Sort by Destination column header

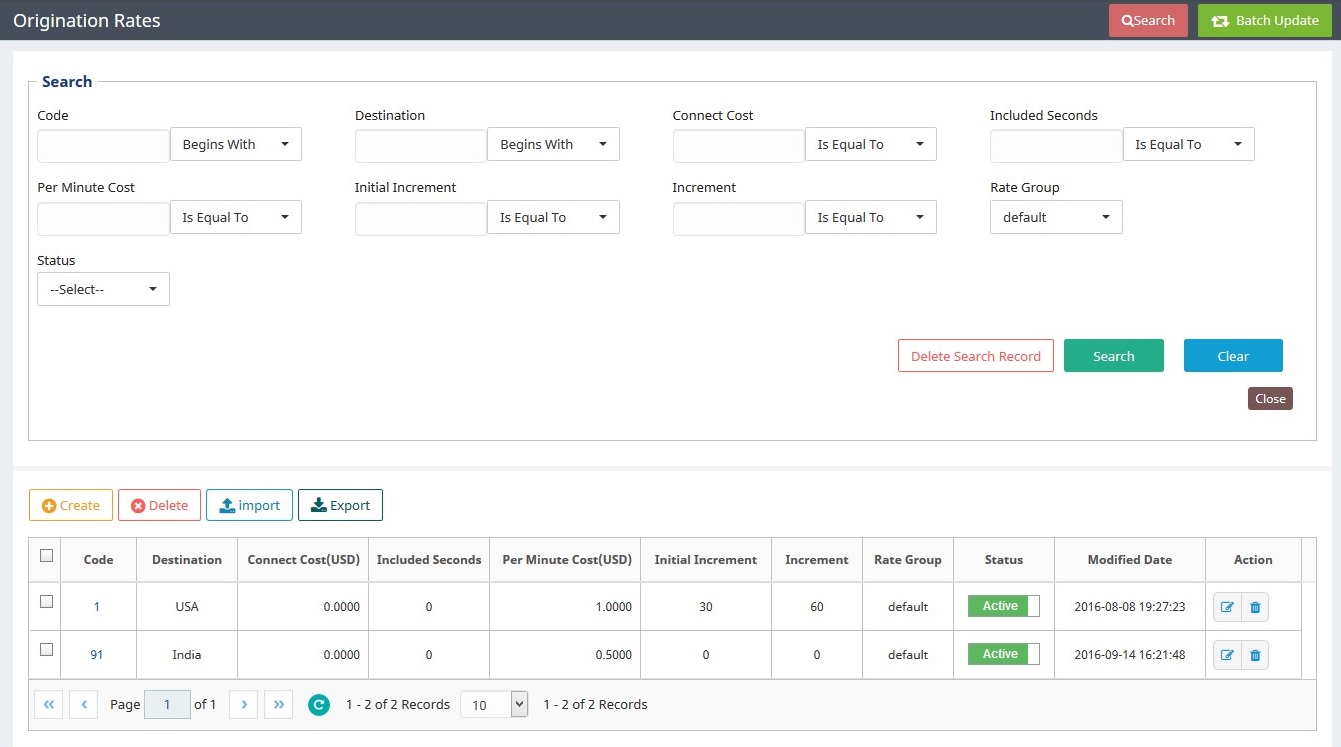click(187, 560)
